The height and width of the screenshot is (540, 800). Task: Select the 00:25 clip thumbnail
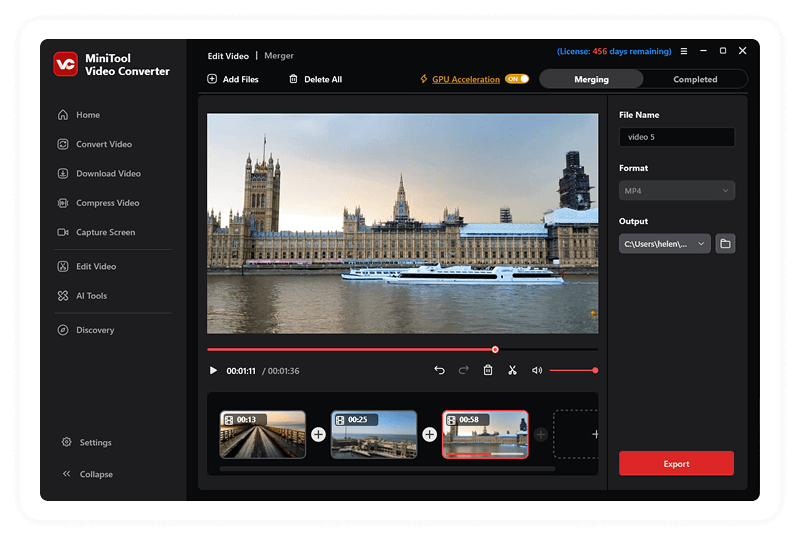[373, 434]
